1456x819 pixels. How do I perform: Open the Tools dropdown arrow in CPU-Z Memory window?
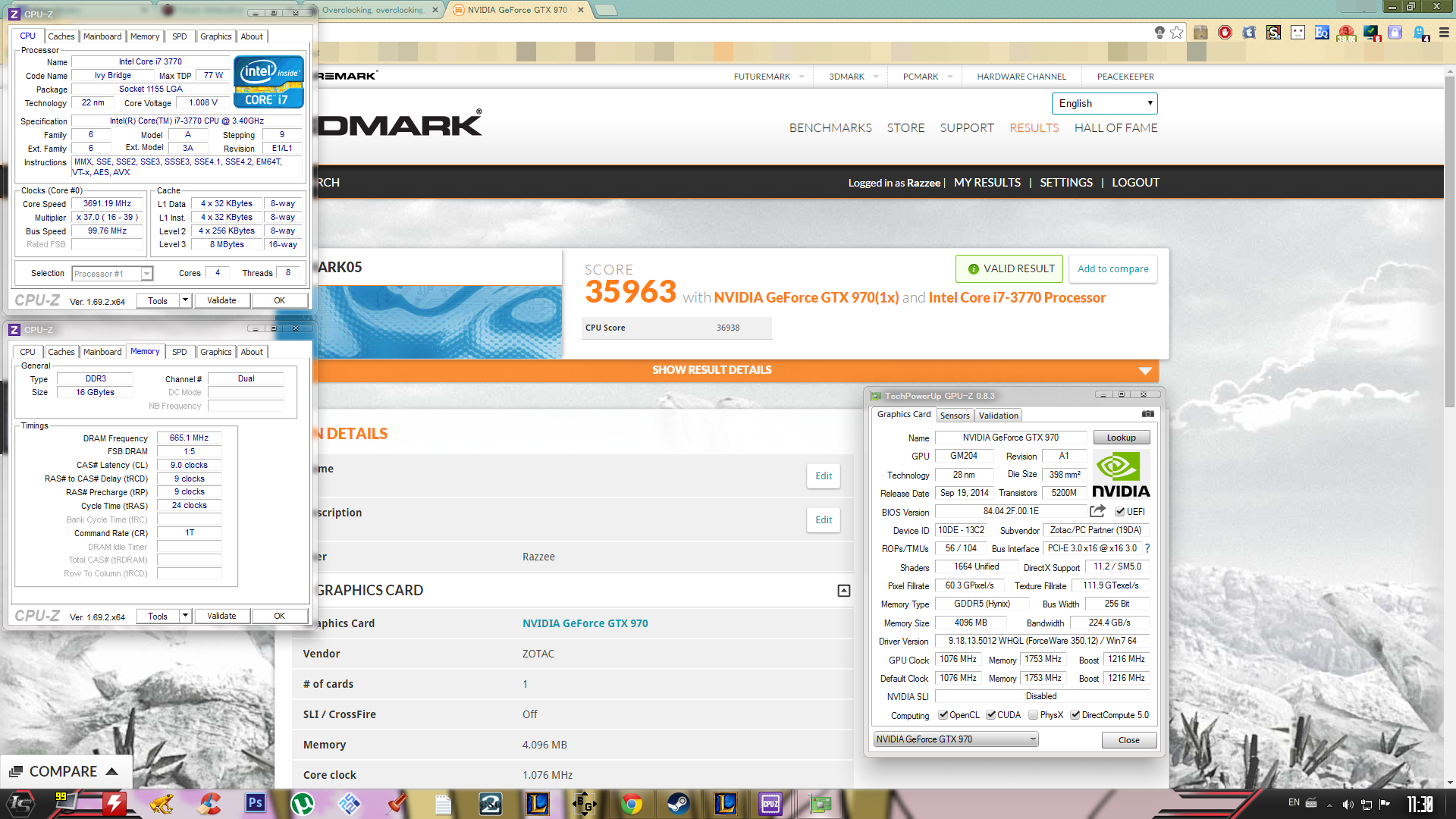pos(185,617)
